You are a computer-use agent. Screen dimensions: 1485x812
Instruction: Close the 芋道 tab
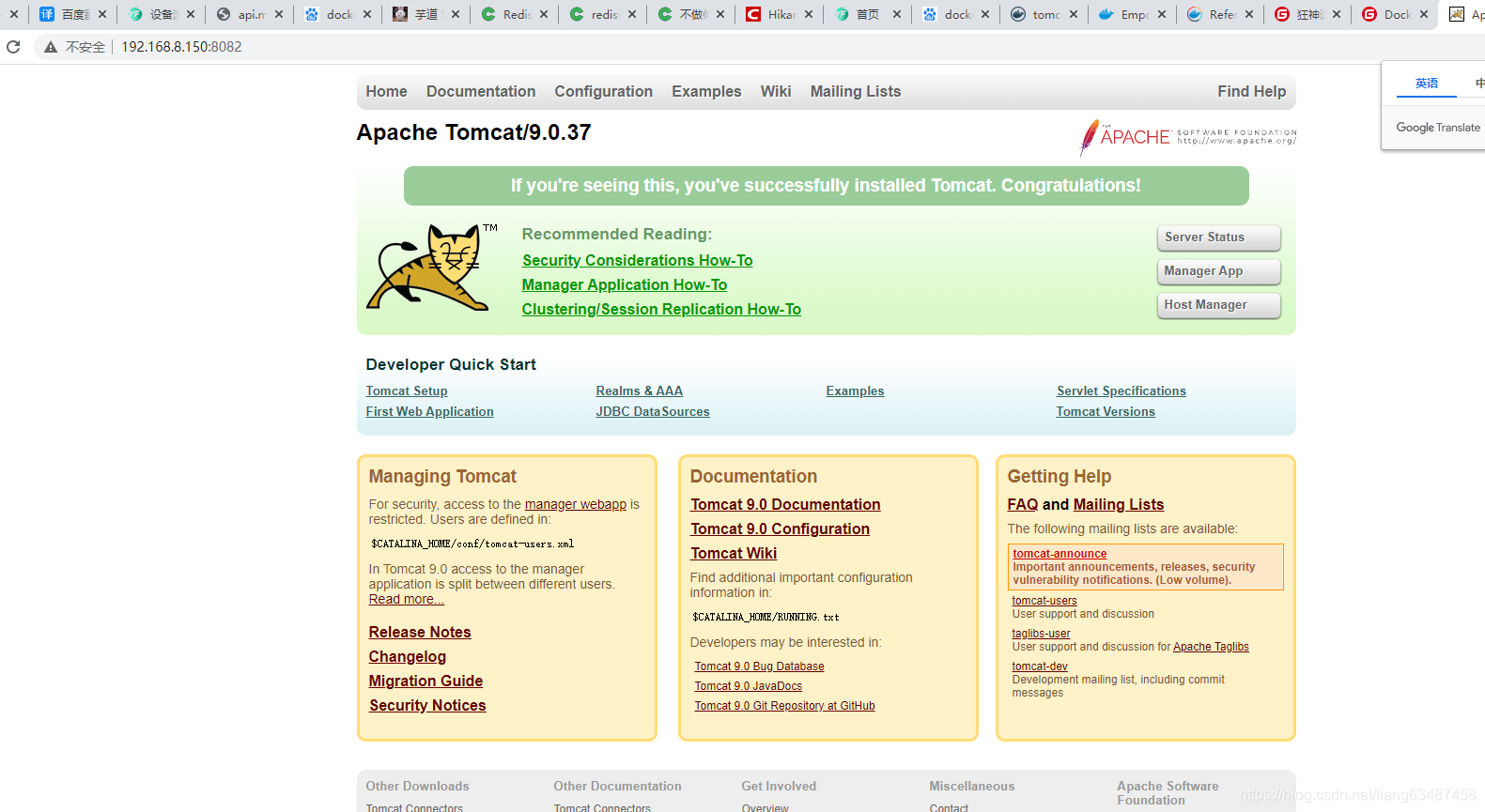456,14
